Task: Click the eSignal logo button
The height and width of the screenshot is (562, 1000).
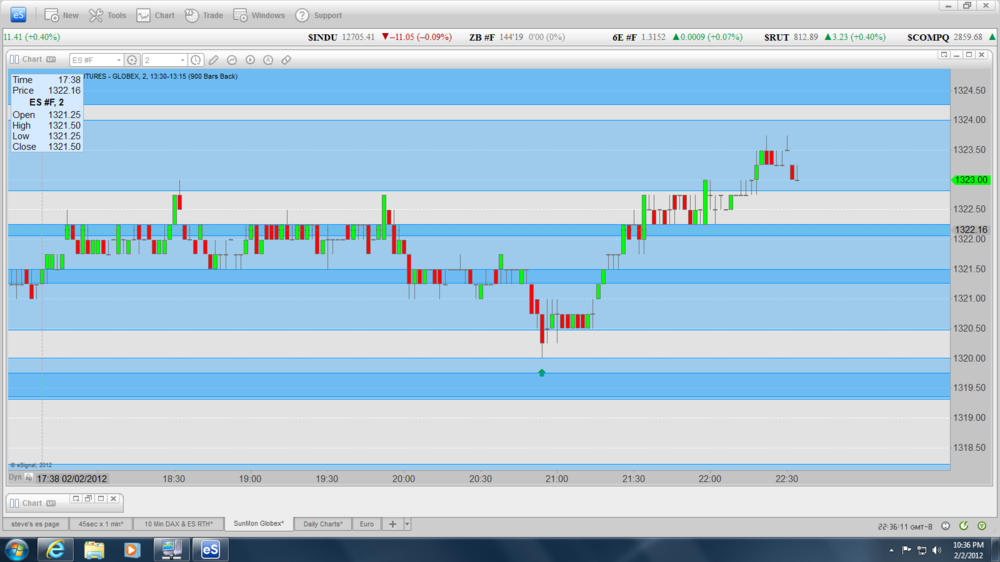Action: (x=18, y=15)
